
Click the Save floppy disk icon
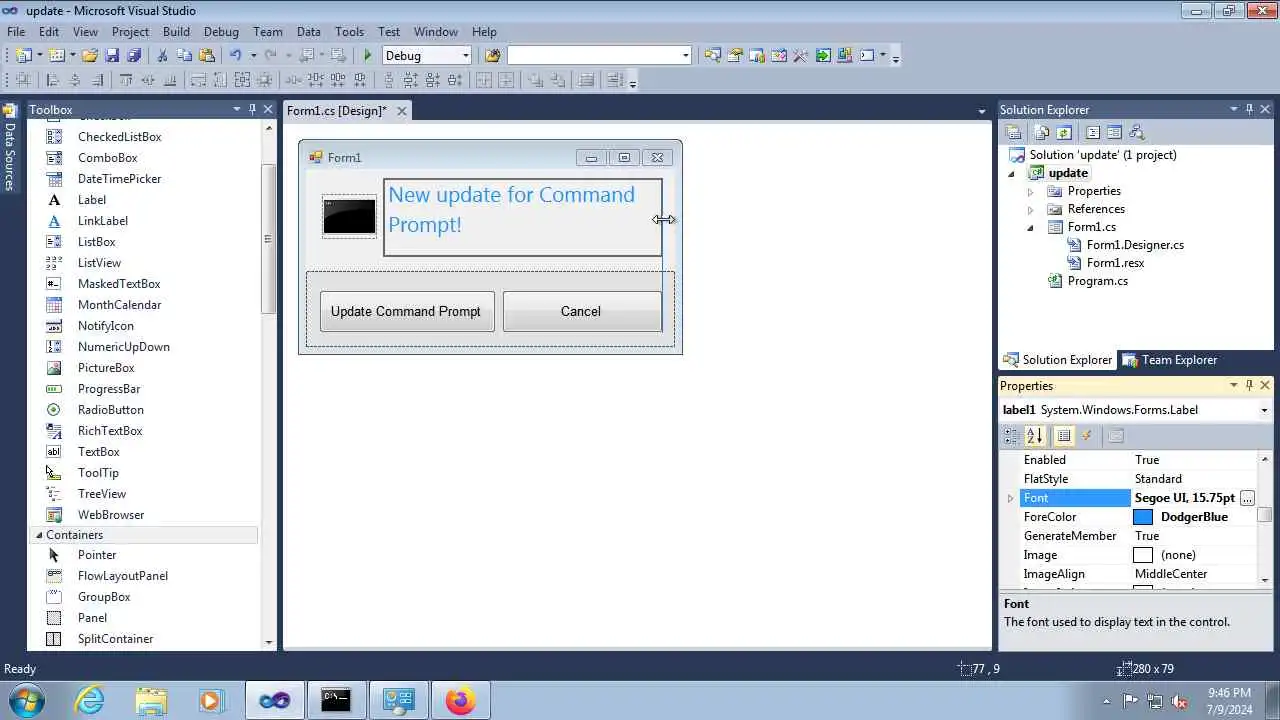pyautogui.click(x=112, y=56)
